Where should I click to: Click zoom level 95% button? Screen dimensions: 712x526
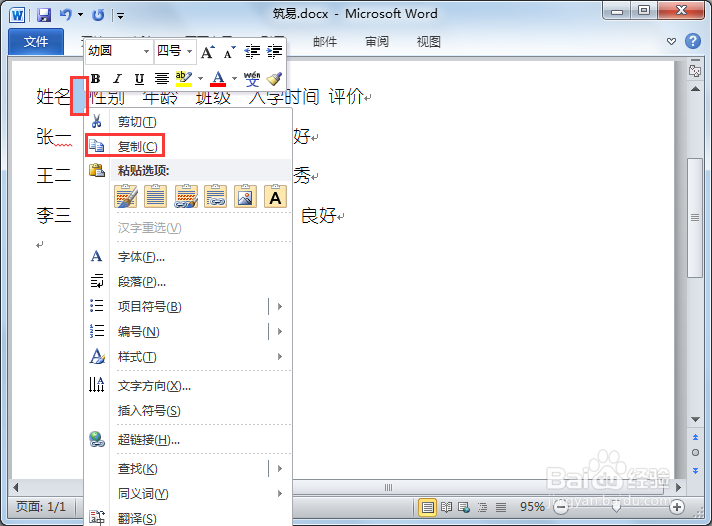click(532, 506)
